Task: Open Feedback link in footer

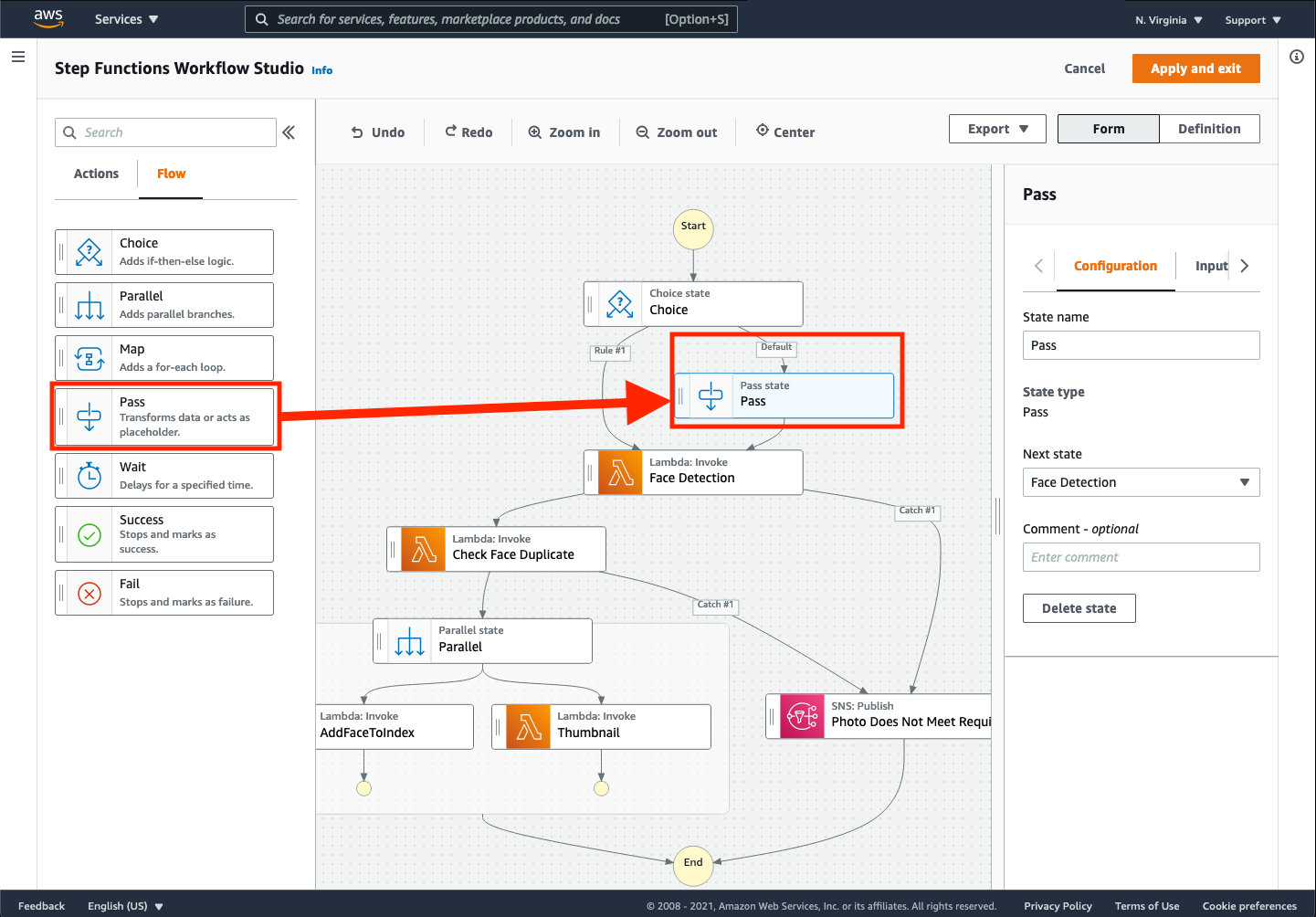Action: (x=41, y=906)
